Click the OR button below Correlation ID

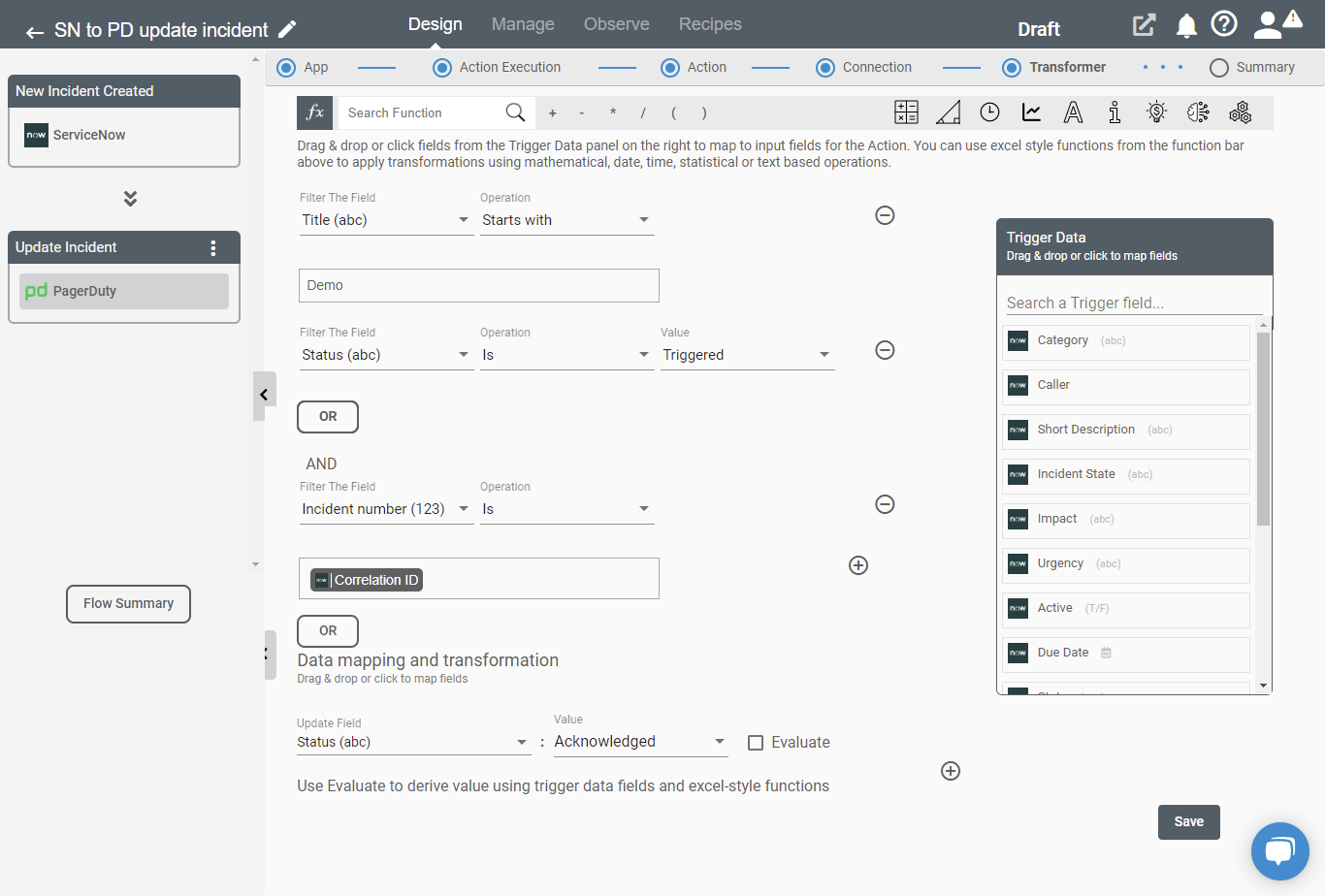point(328,631)
